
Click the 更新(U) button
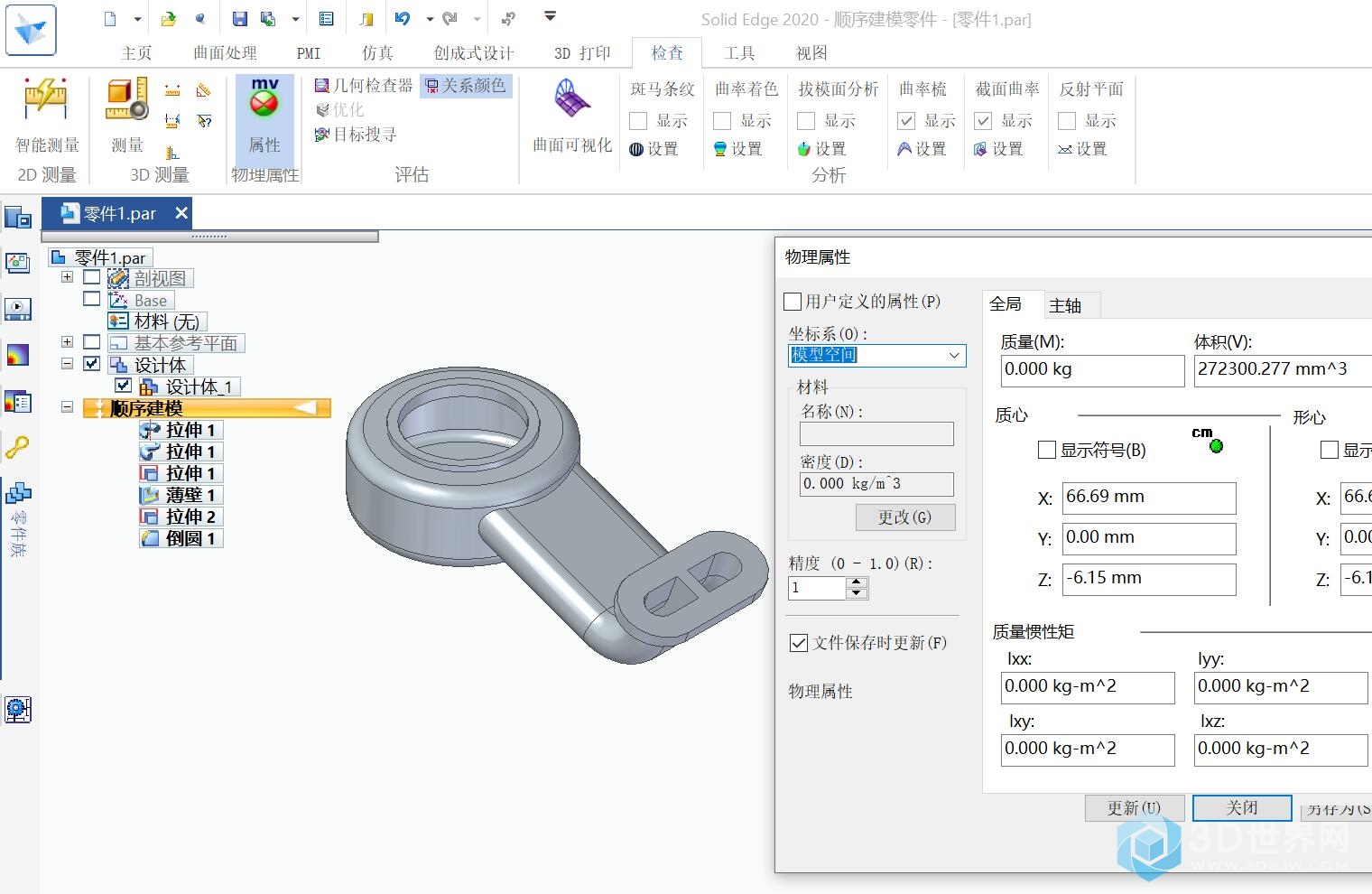[x=1134, y=808]
